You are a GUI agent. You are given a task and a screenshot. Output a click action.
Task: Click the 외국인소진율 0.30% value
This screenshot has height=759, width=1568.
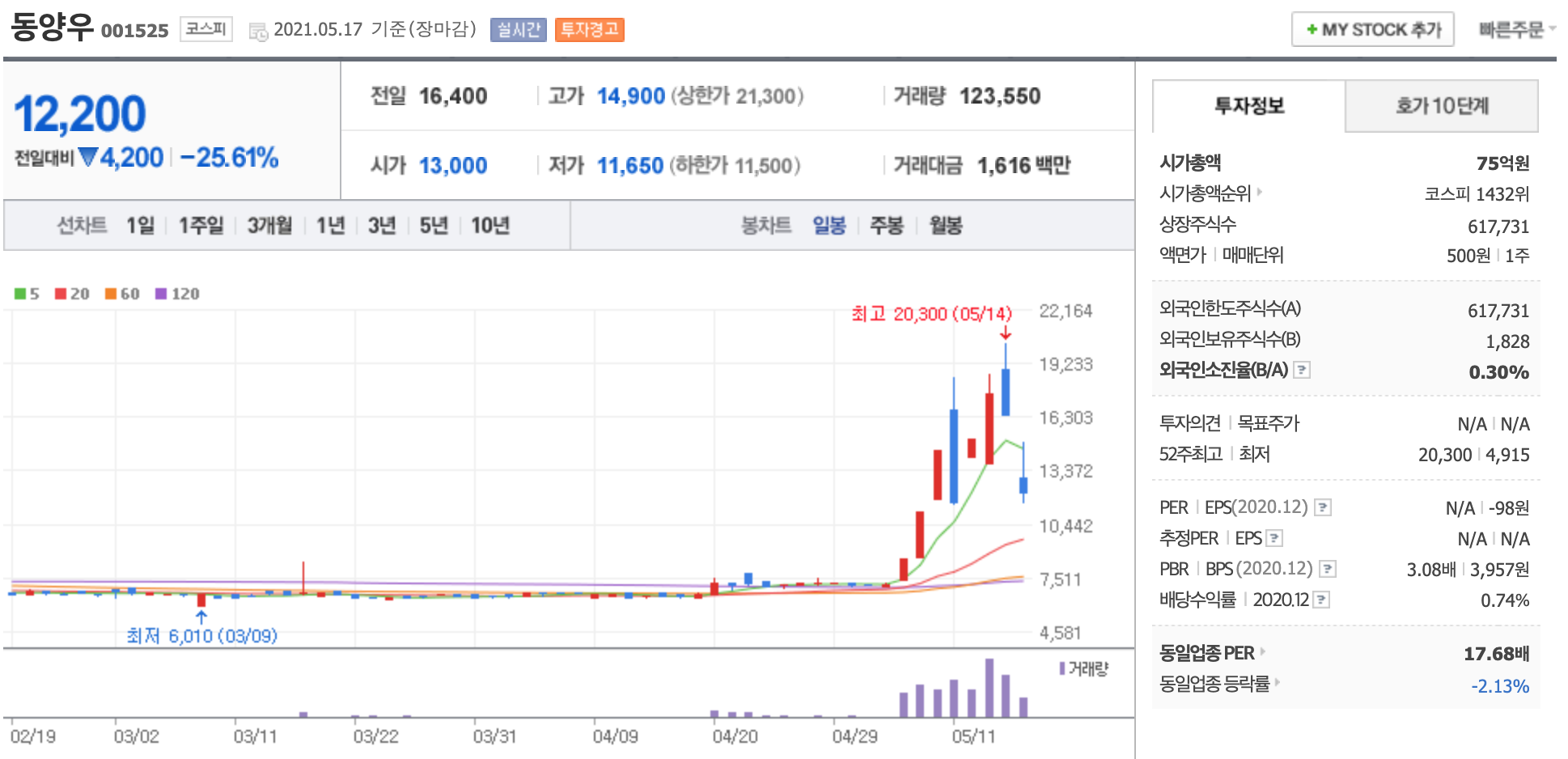(x=1498, y=371)
